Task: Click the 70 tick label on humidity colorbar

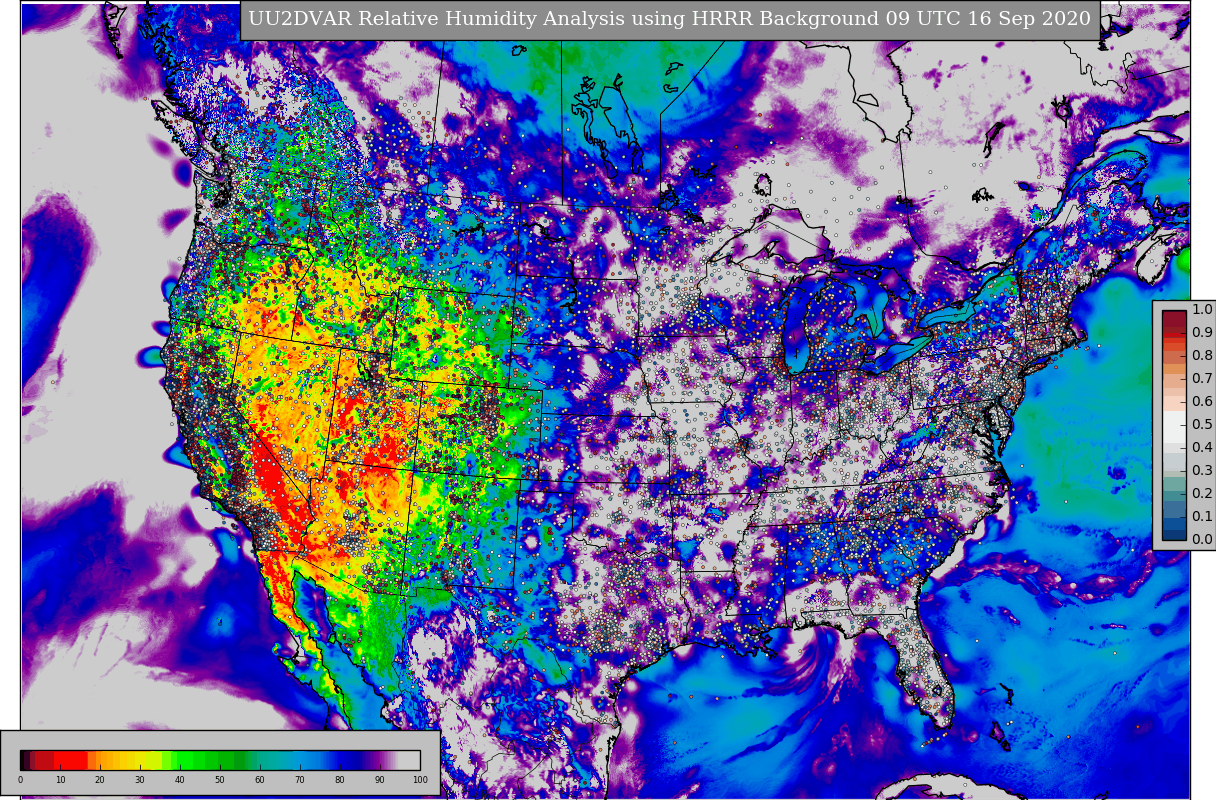Action: pyautogui.click(x=300, y=780)
